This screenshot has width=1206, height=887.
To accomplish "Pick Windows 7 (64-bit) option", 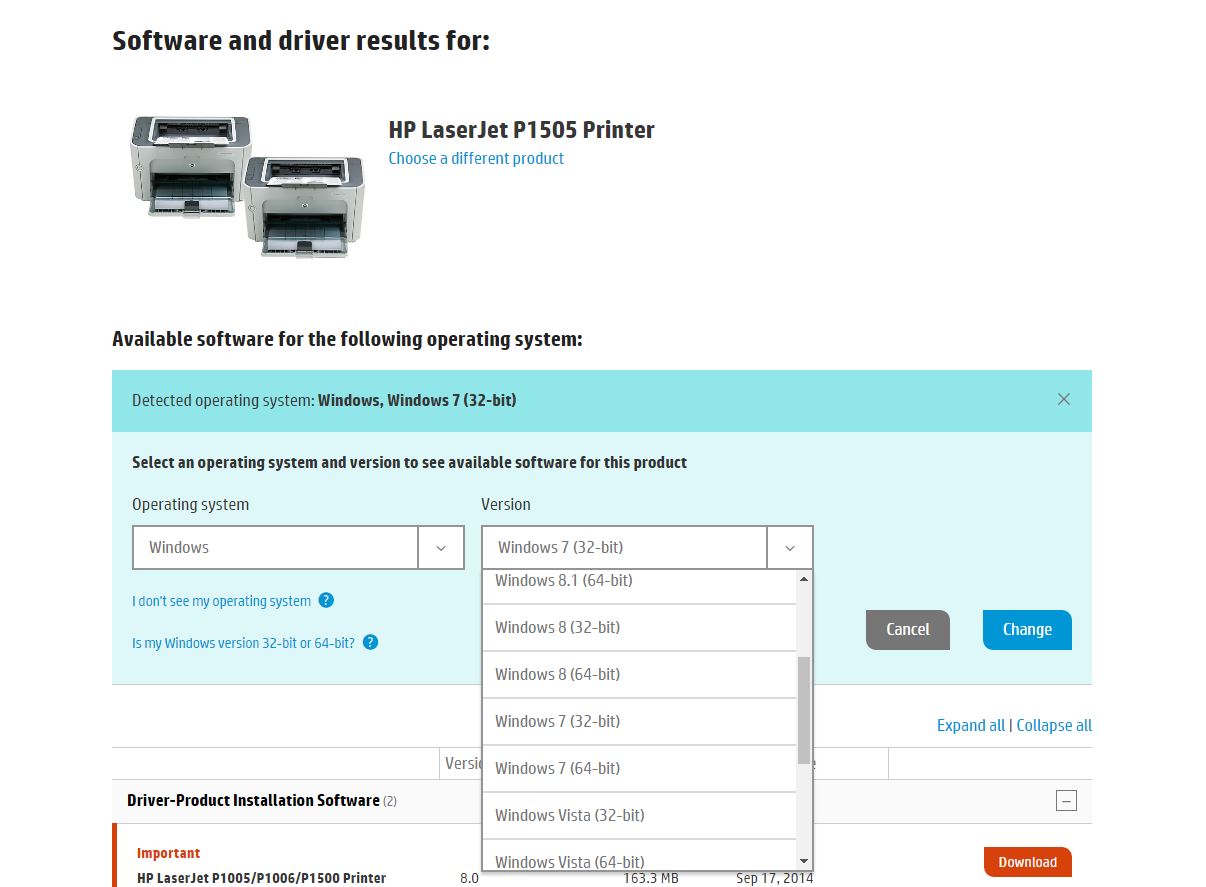I will coord(640,768).
